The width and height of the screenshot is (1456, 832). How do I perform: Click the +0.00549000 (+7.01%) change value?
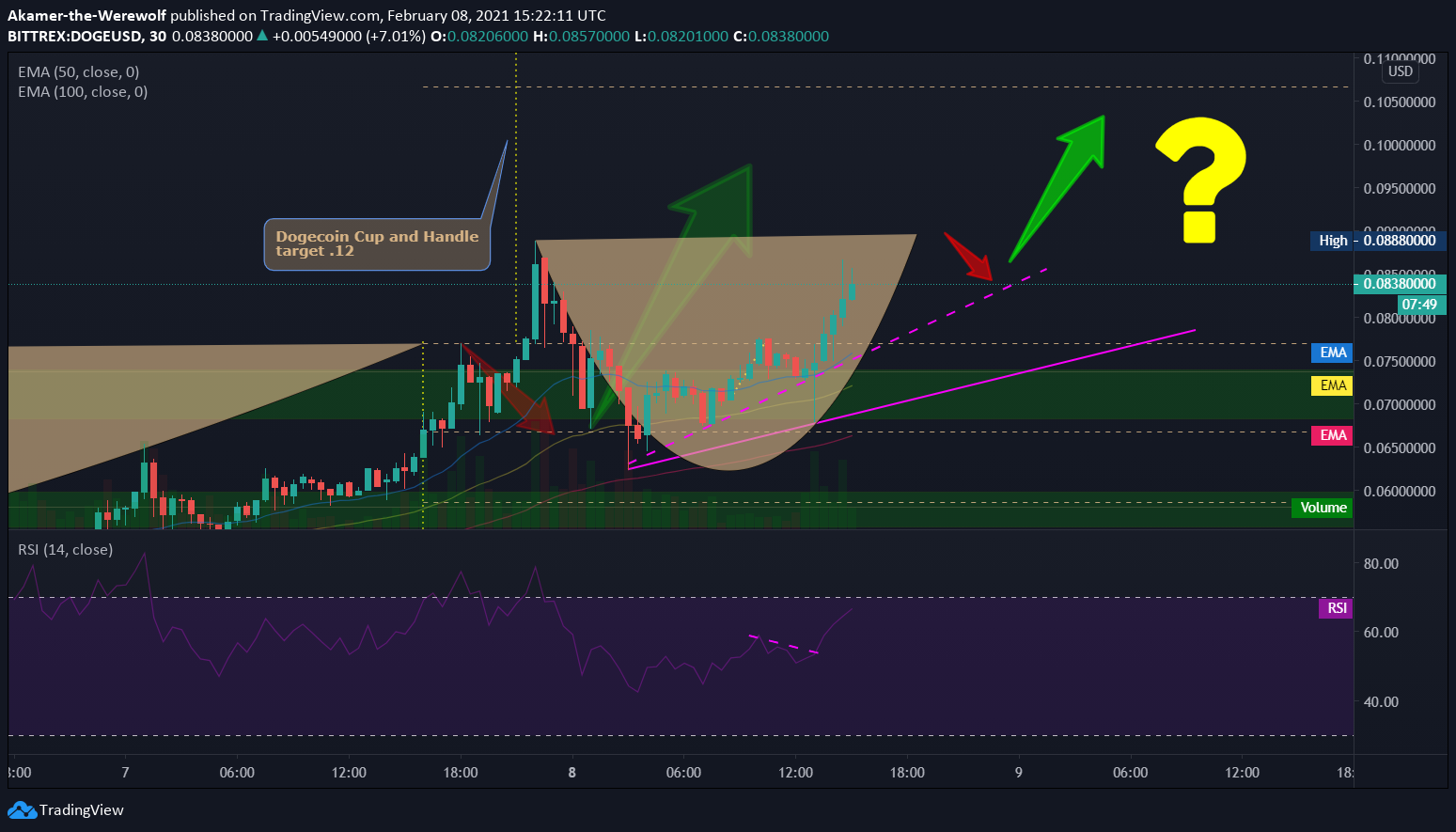tap(350, 36)
